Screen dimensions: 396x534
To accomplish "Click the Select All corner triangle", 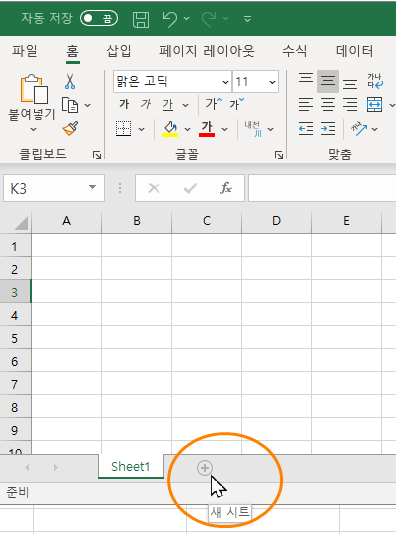I will coord(21,223).
